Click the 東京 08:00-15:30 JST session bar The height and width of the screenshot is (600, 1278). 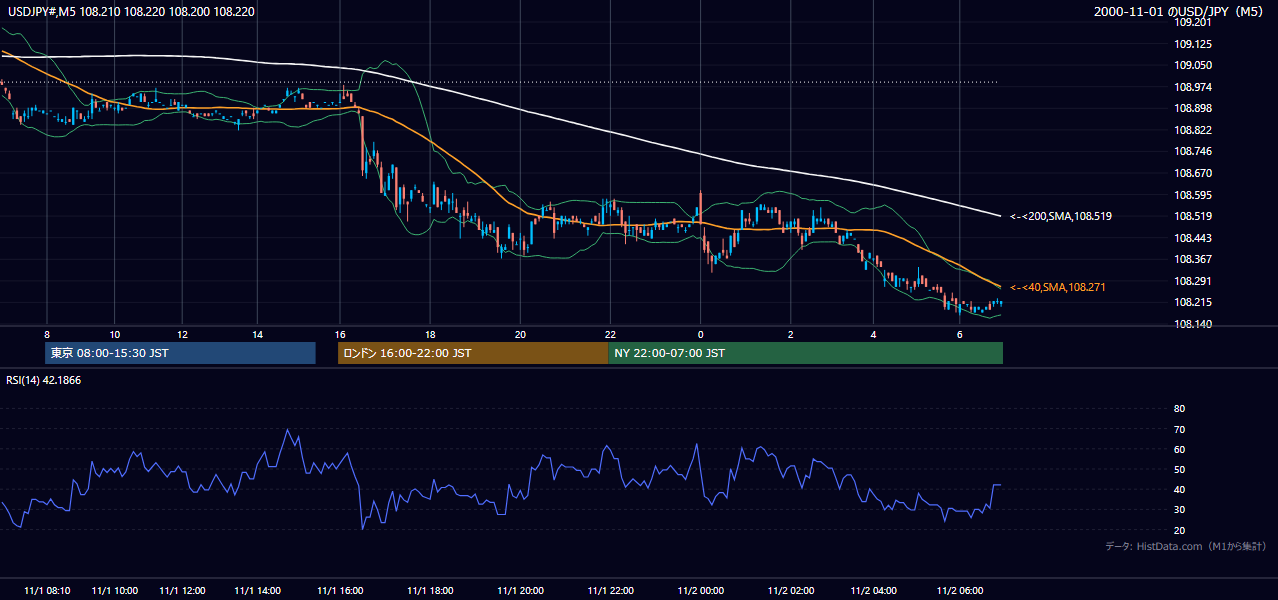coord(180,353)
